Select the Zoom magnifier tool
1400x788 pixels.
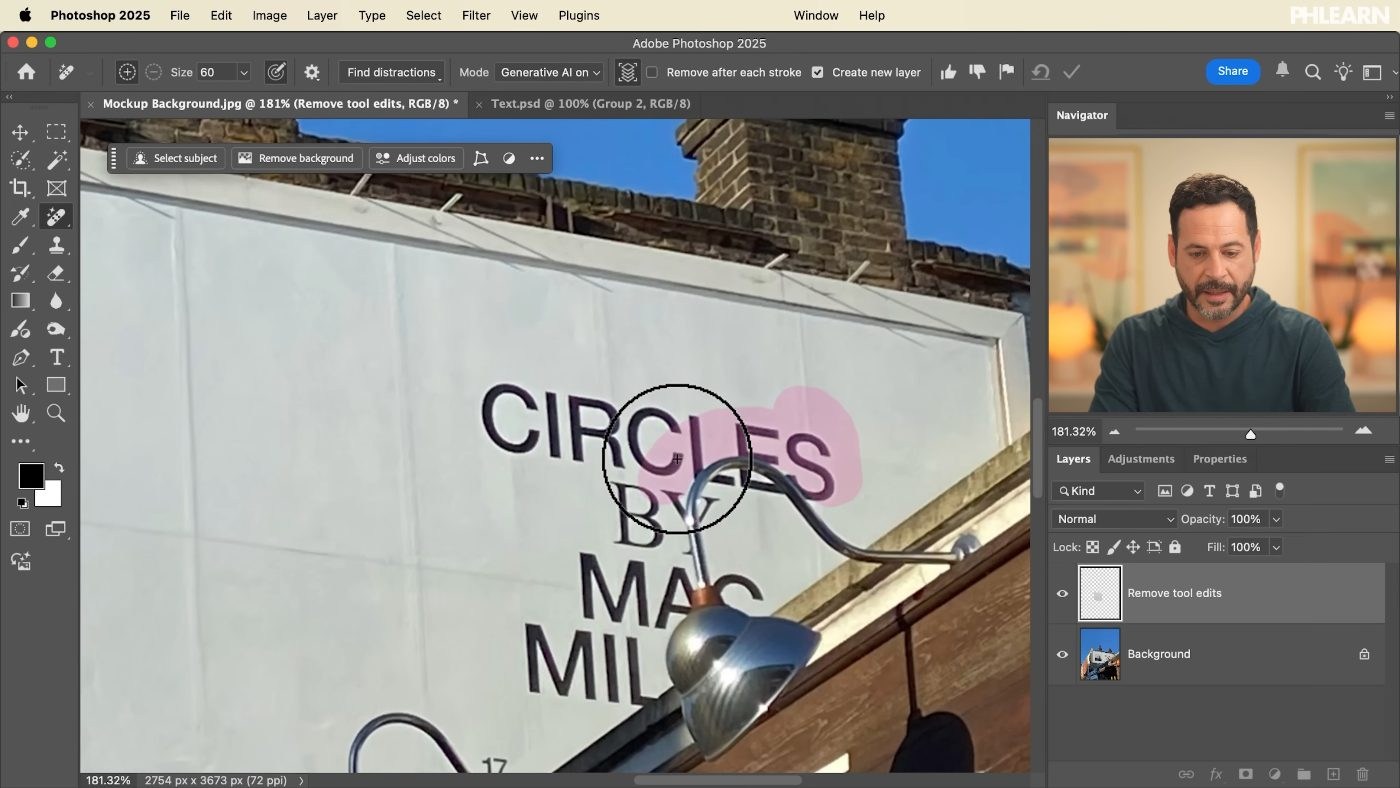tap(56, 413)
